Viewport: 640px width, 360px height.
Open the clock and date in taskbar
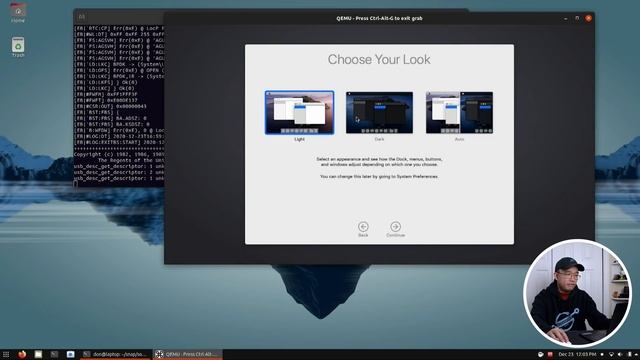coord(577,354)
